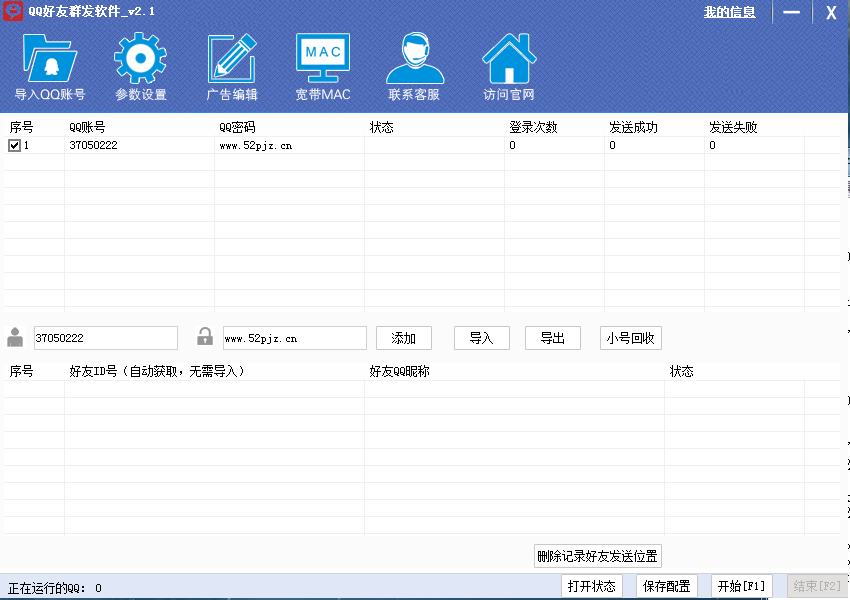Screen dimensions: 850x600
Task: Contact support via 联系客服 headset icon
Action: [414, 60]
